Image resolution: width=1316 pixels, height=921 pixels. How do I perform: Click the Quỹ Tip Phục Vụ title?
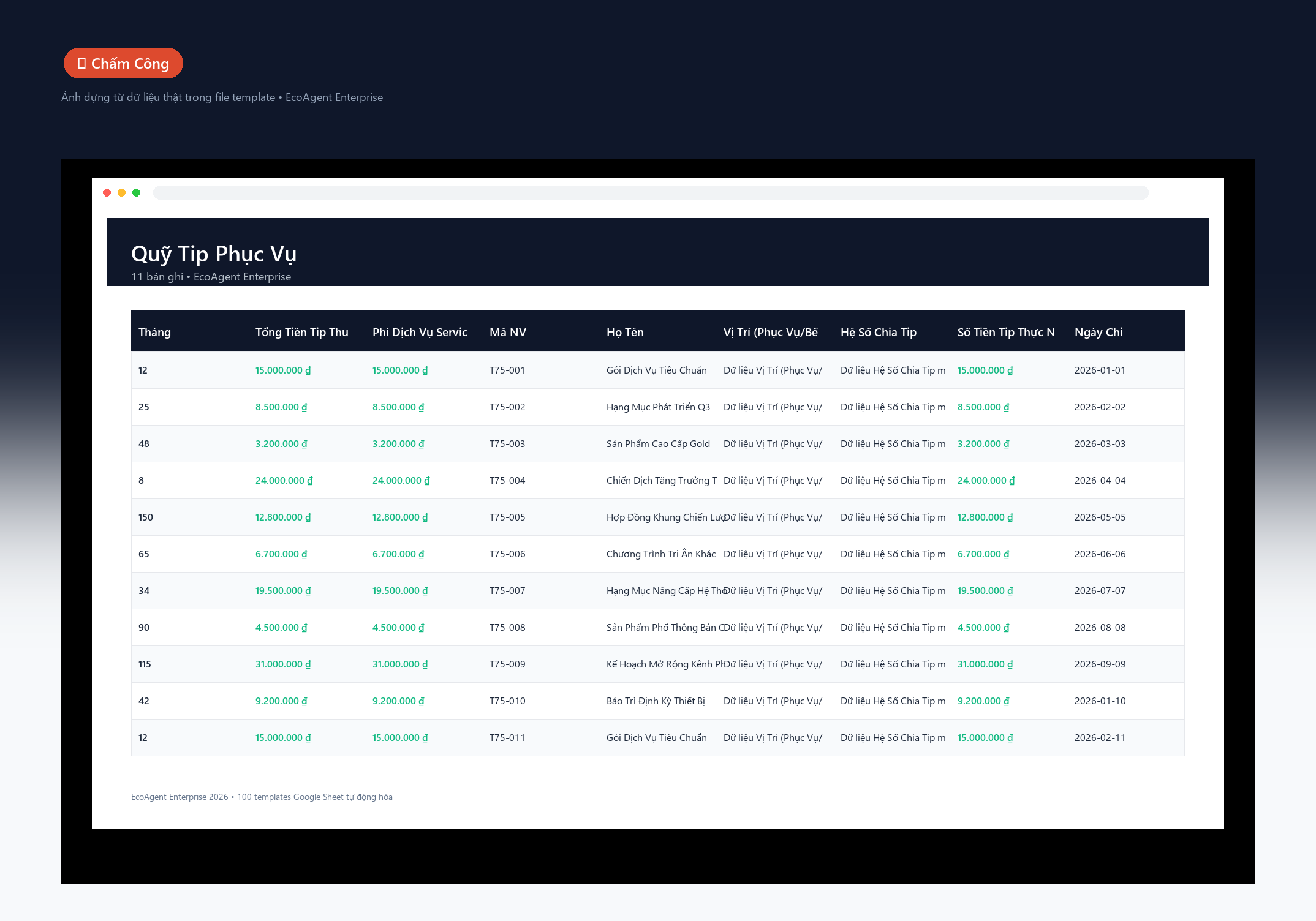pos(214,254)
